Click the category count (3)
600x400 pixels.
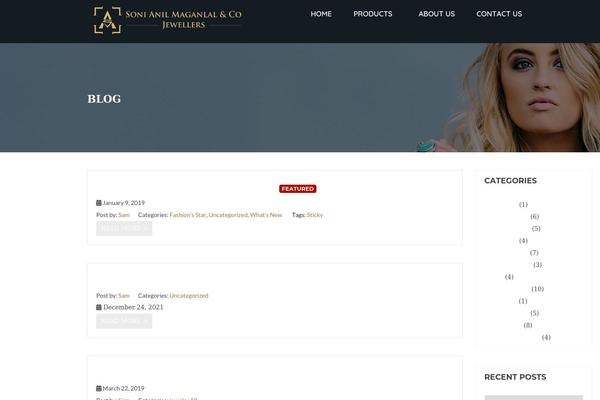click(538, 265)
